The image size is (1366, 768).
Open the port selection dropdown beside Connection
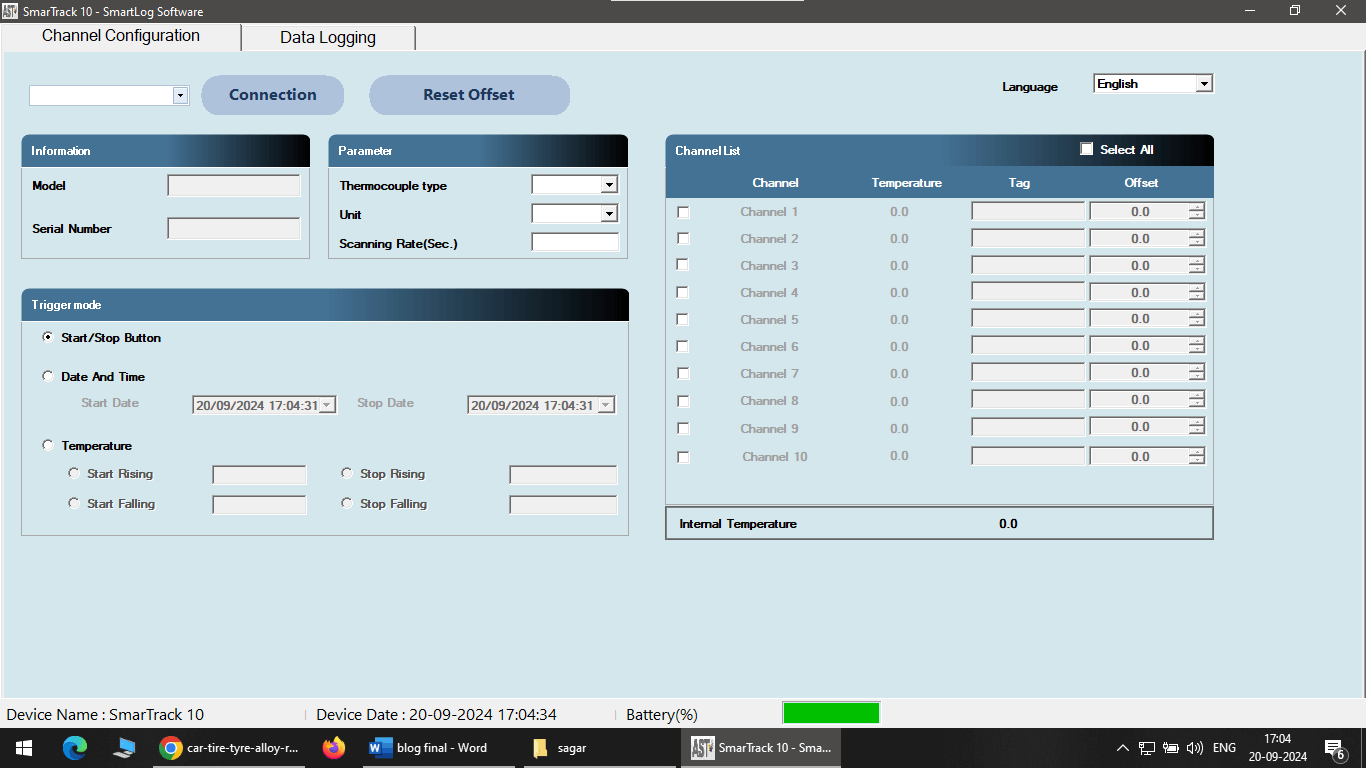(x=180, y=95)
